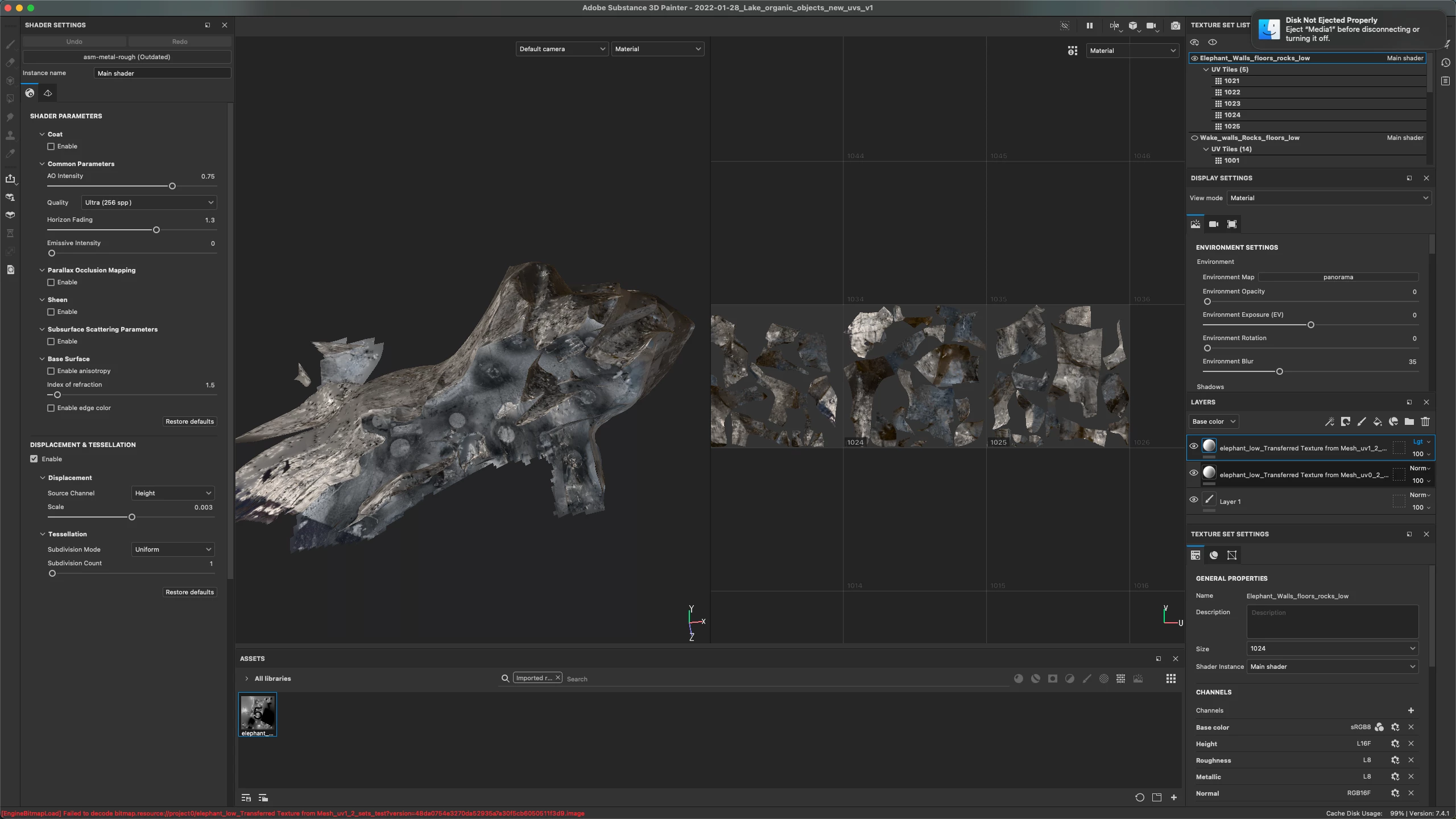Switch to grid view in the Assets panel
Screen dimensions: 1456x819
coord(1170,679)
